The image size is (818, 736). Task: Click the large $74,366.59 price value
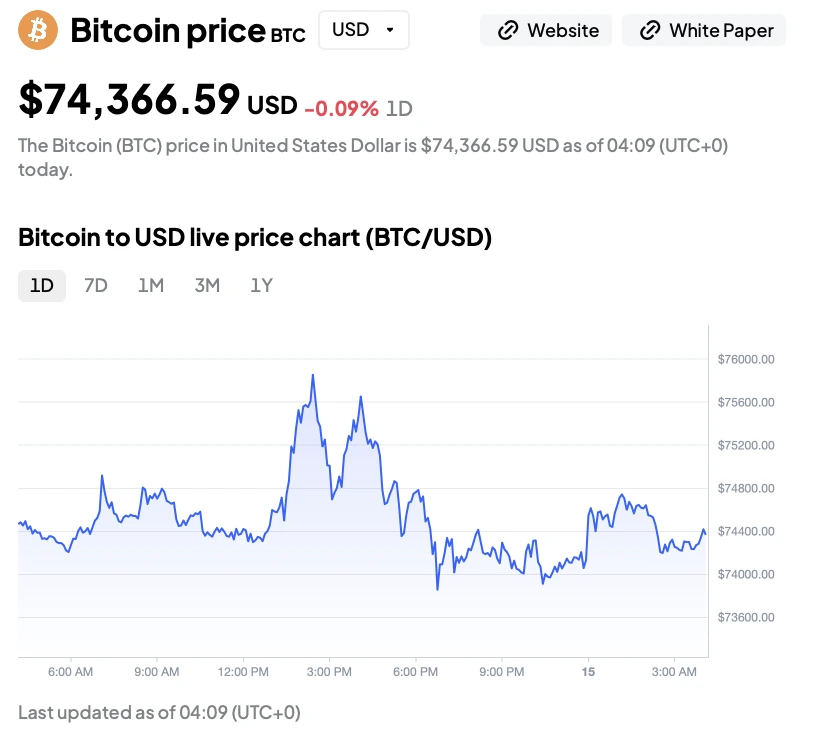130,99
